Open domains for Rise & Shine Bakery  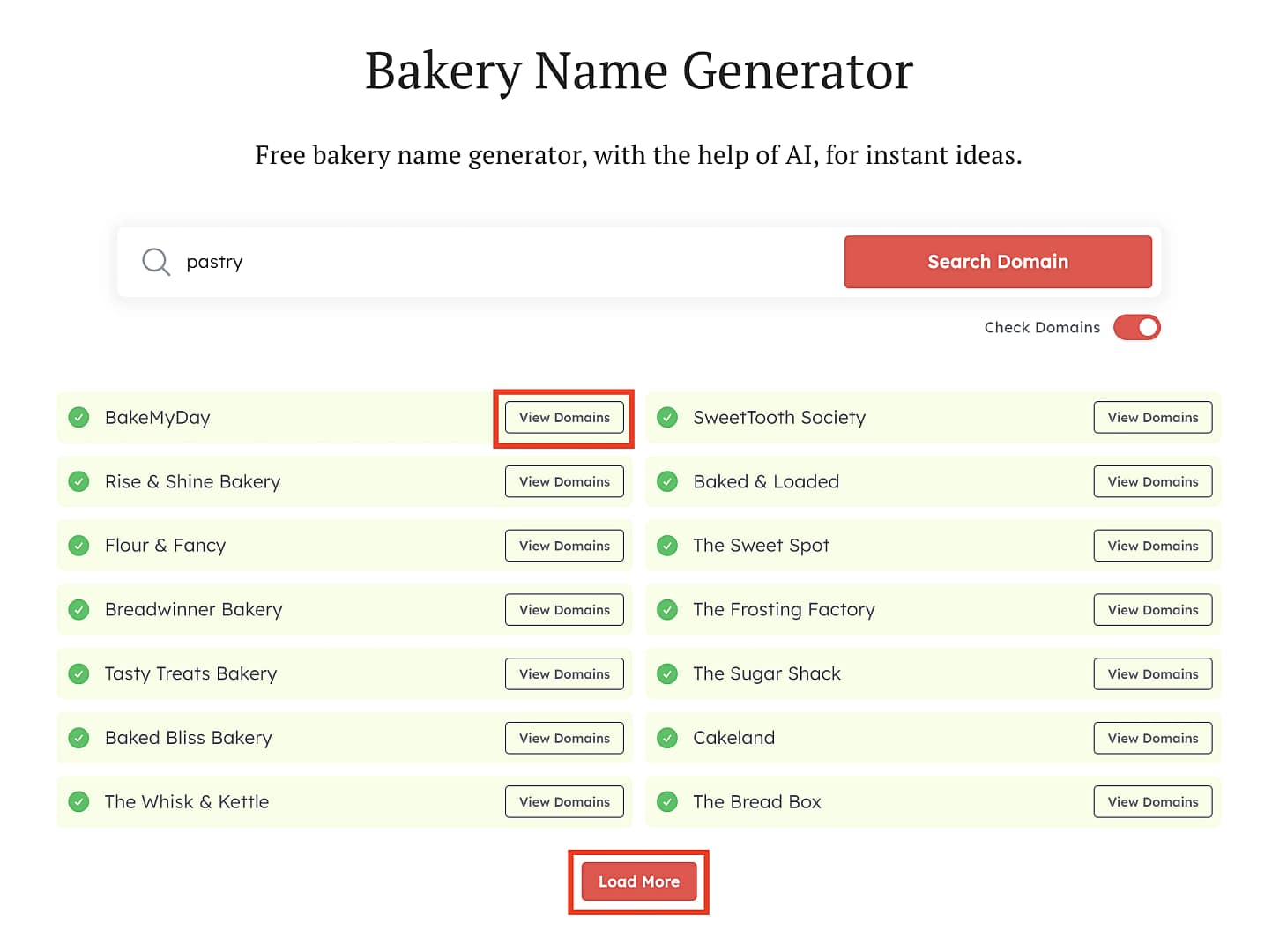coord(564,481)
